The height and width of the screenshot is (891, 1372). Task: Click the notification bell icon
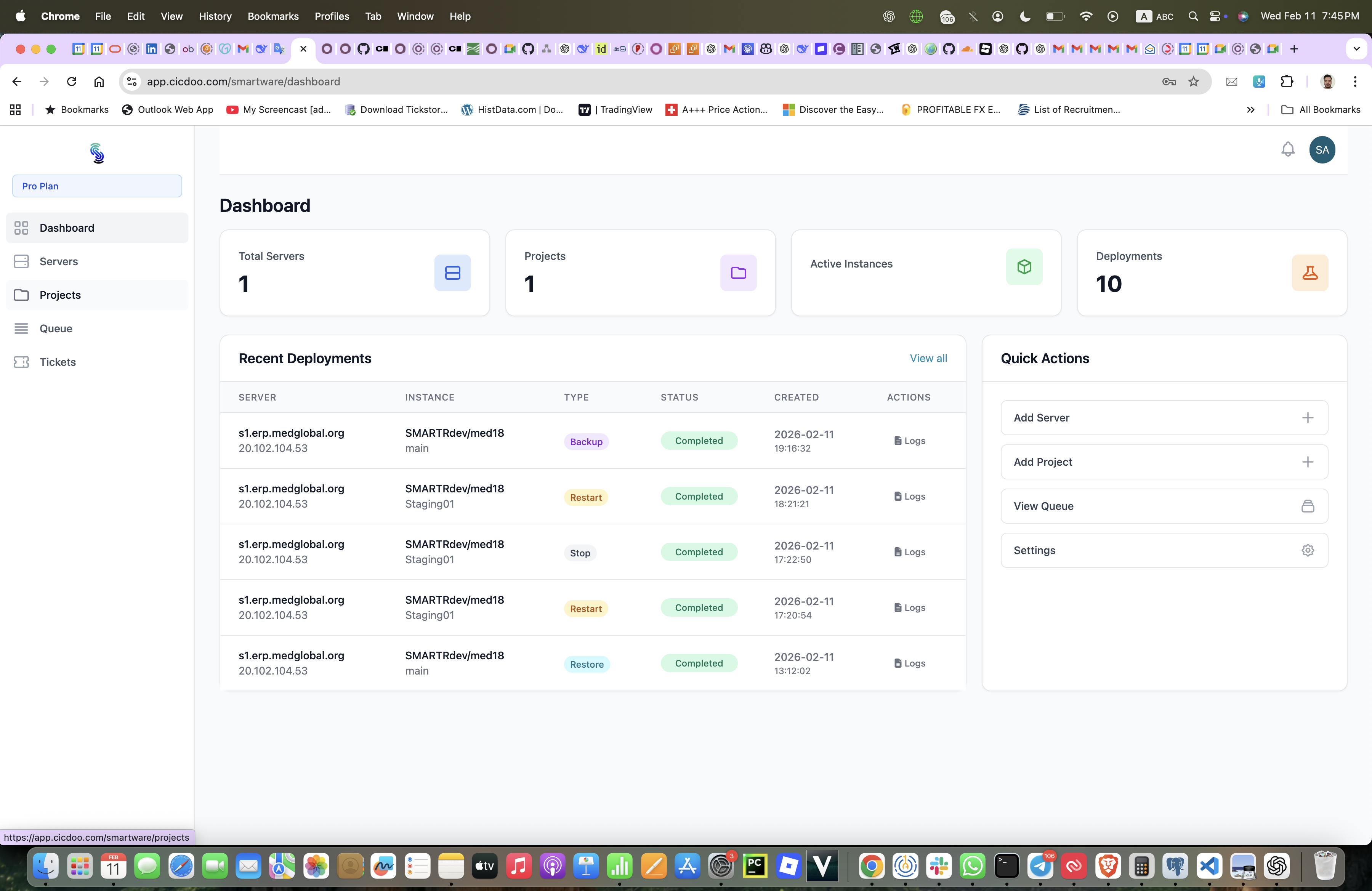tap(1287, 149)
